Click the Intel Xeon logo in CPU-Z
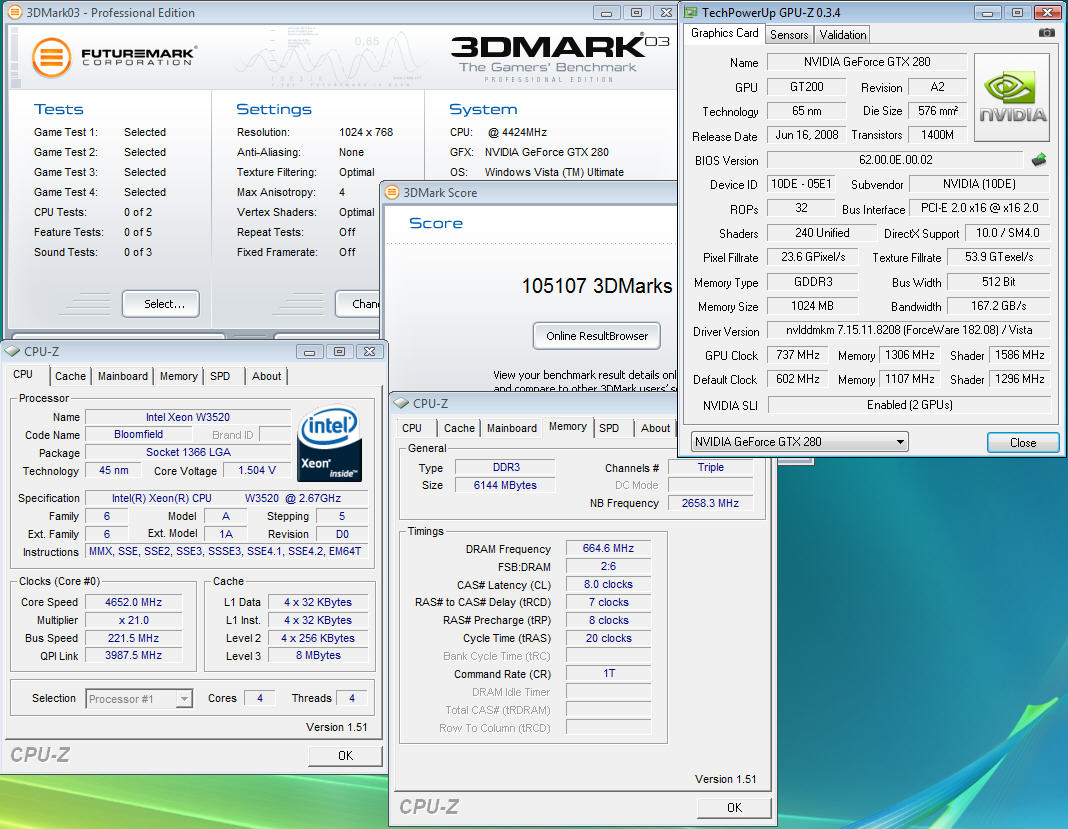 click(x=330, y=444)
